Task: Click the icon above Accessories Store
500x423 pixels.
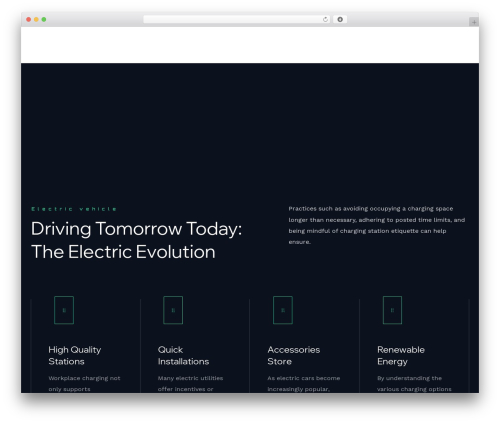Action: (283, 310)
